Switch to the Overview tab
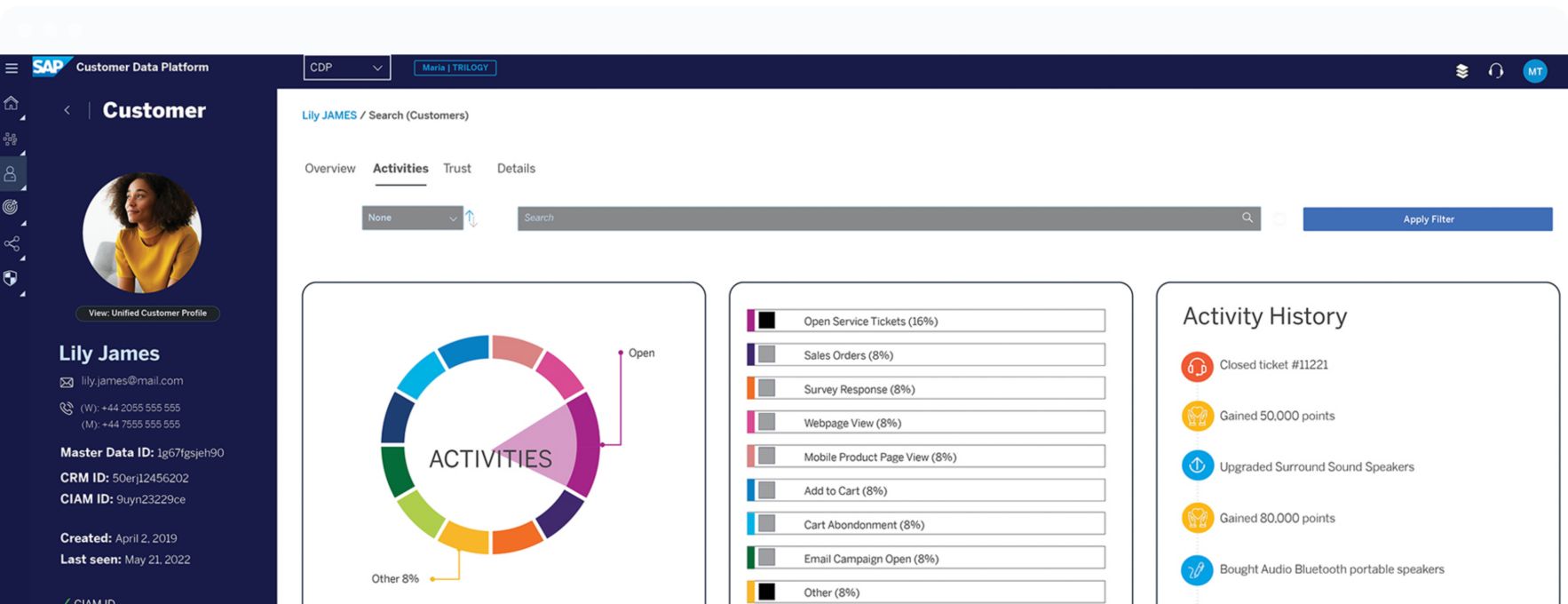 click(329, 169)
